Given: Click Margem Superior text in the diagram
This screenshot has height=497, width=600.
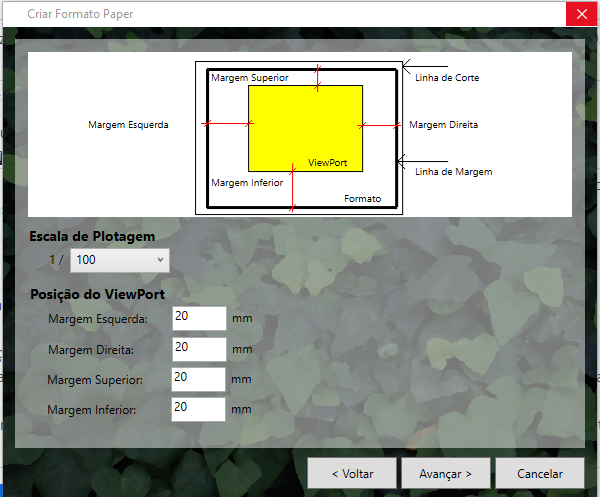Looking at the screenshot, I should (x=250, y=77).
